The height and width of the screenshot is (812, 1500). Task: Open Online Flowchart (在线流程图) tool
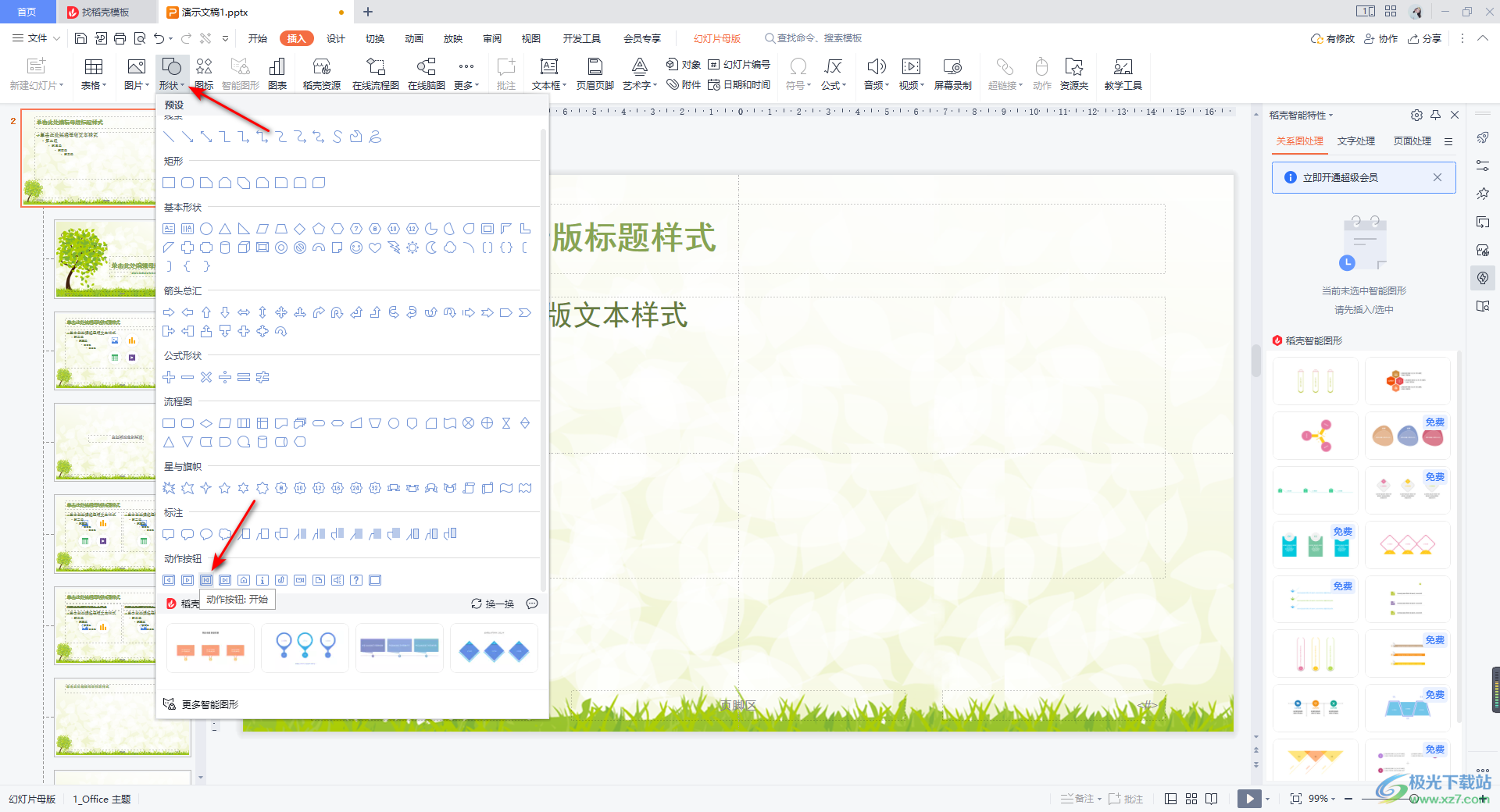pos(376,74)
